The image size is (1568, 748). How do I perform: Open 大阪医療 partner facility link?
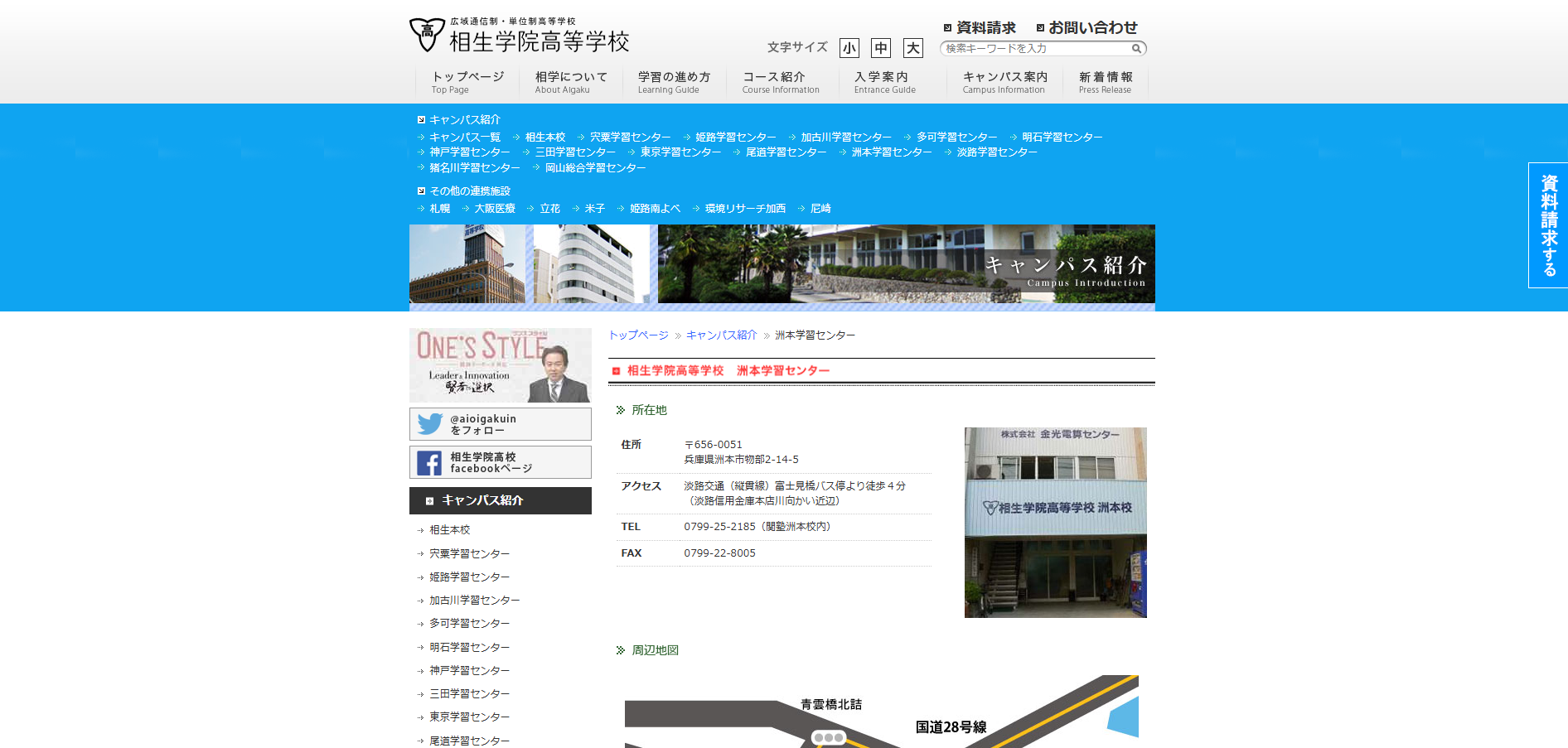494,209
